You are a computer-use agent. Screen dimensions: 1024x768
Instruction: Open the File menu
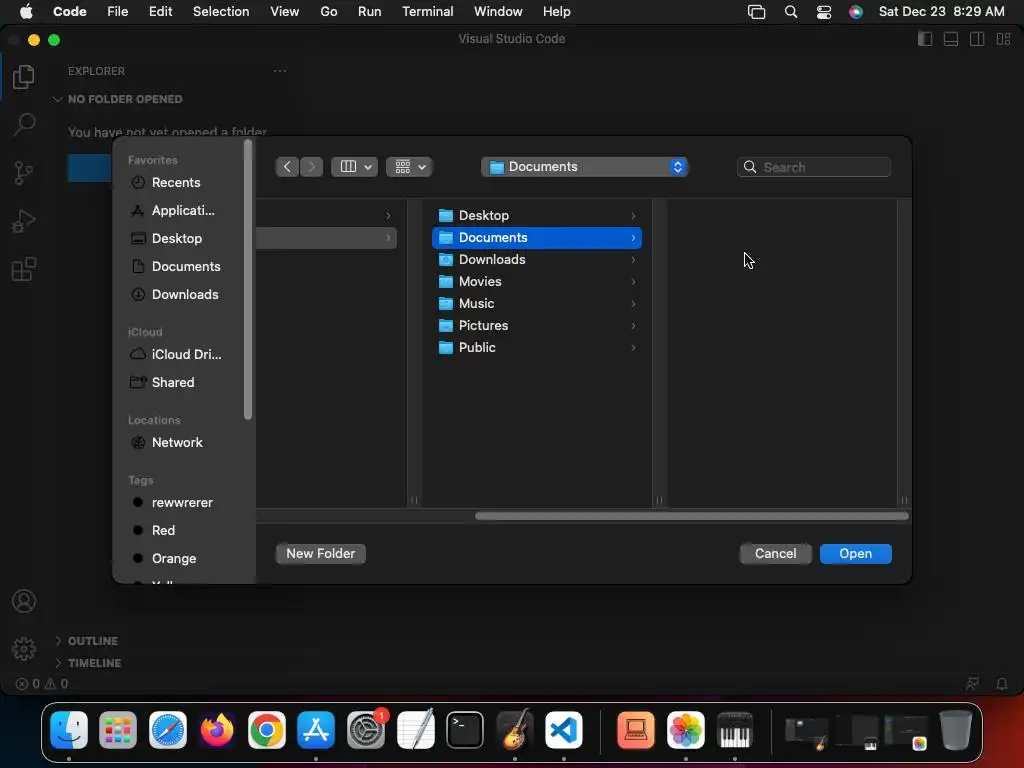click(x=118, y=12)
